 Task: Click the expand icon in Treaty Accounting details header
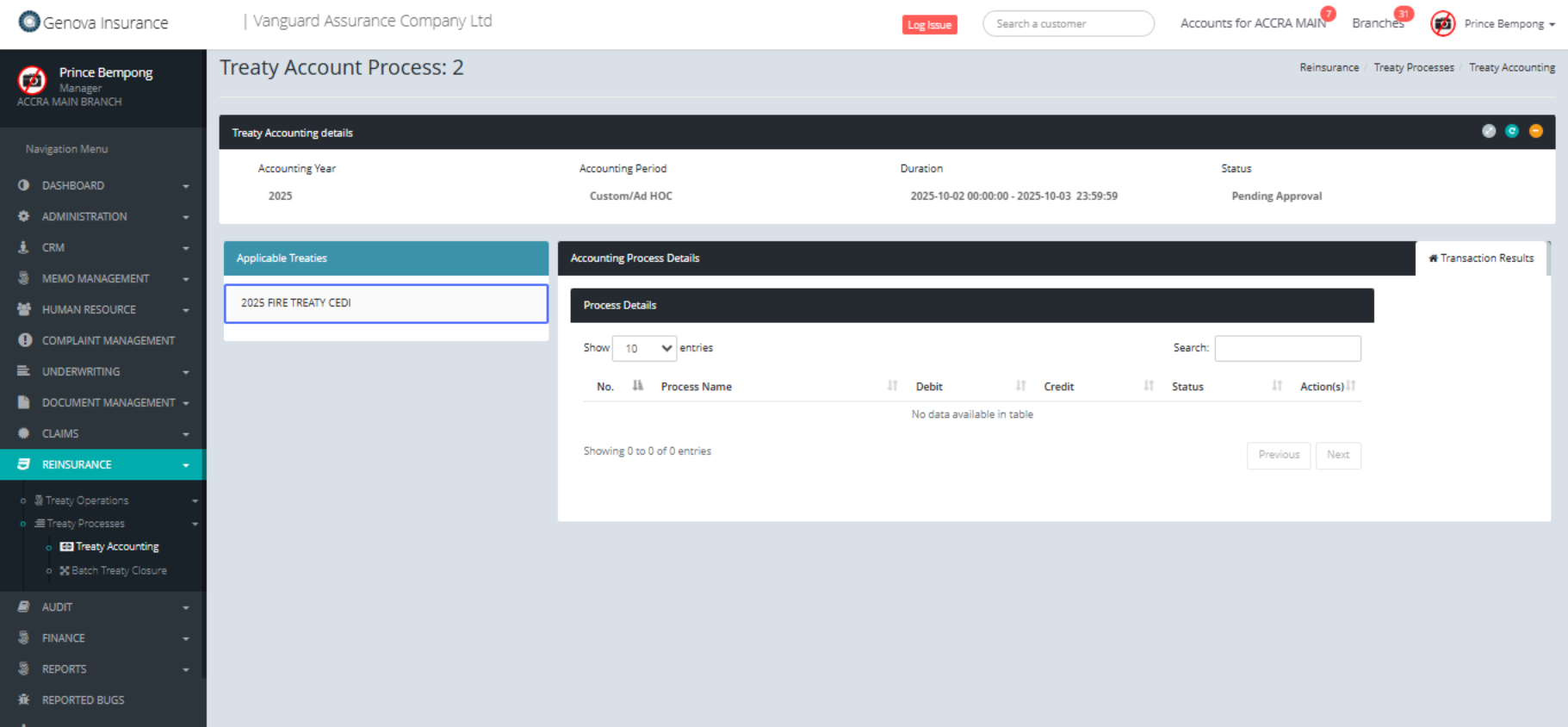point(1488,131)
